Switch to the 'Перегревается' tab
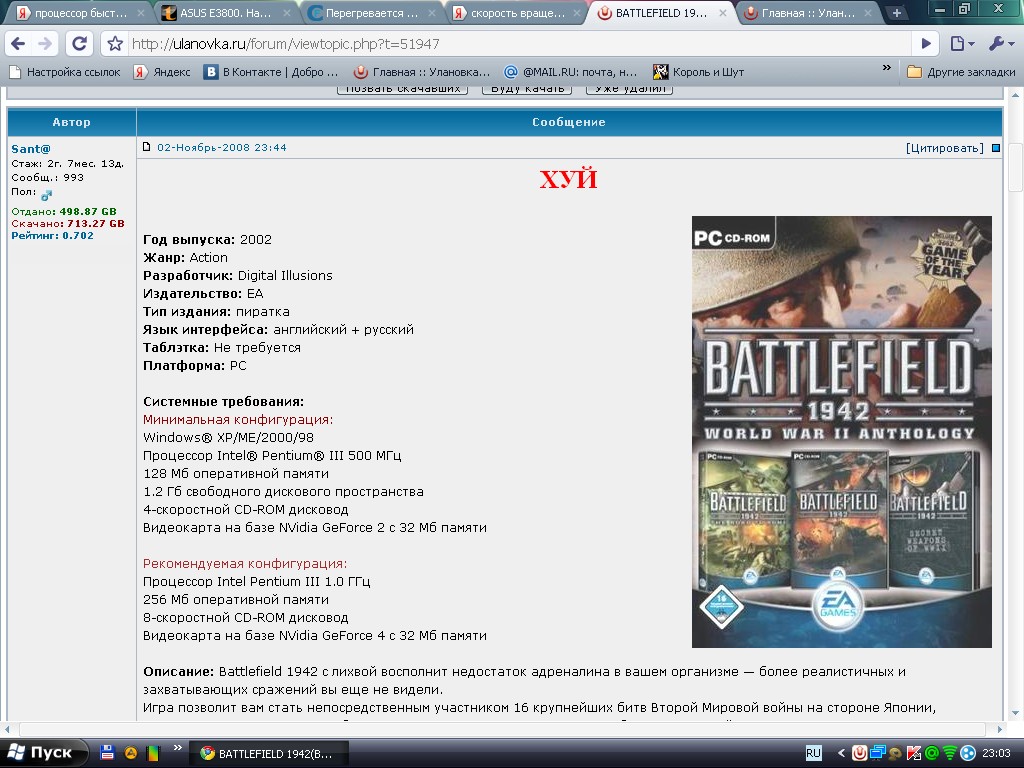This screenshot has height=768, width=1024. pyautogui.click(x=372, y=13)
